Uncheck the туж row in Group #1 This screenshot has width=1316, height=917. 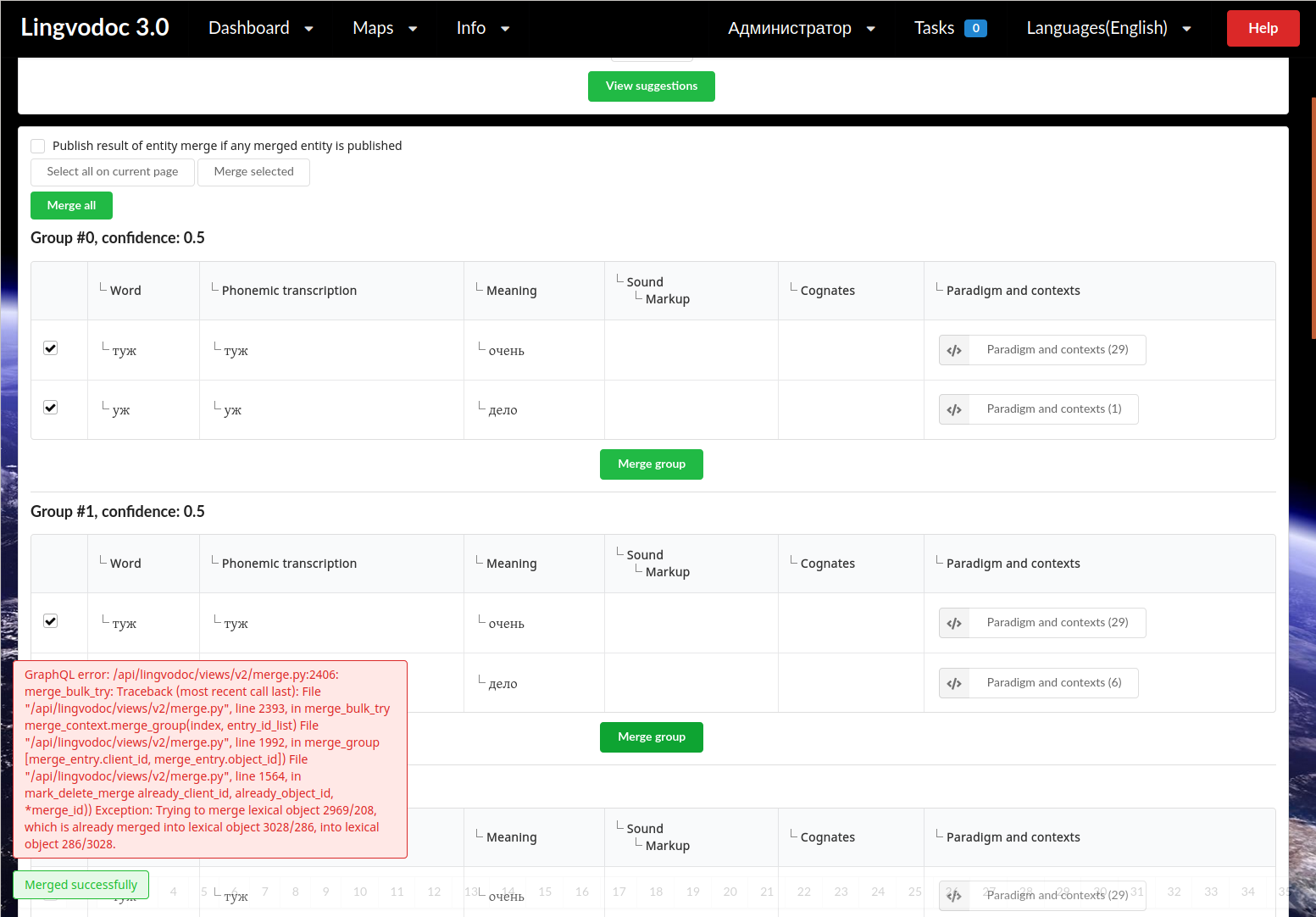(51, 621)
